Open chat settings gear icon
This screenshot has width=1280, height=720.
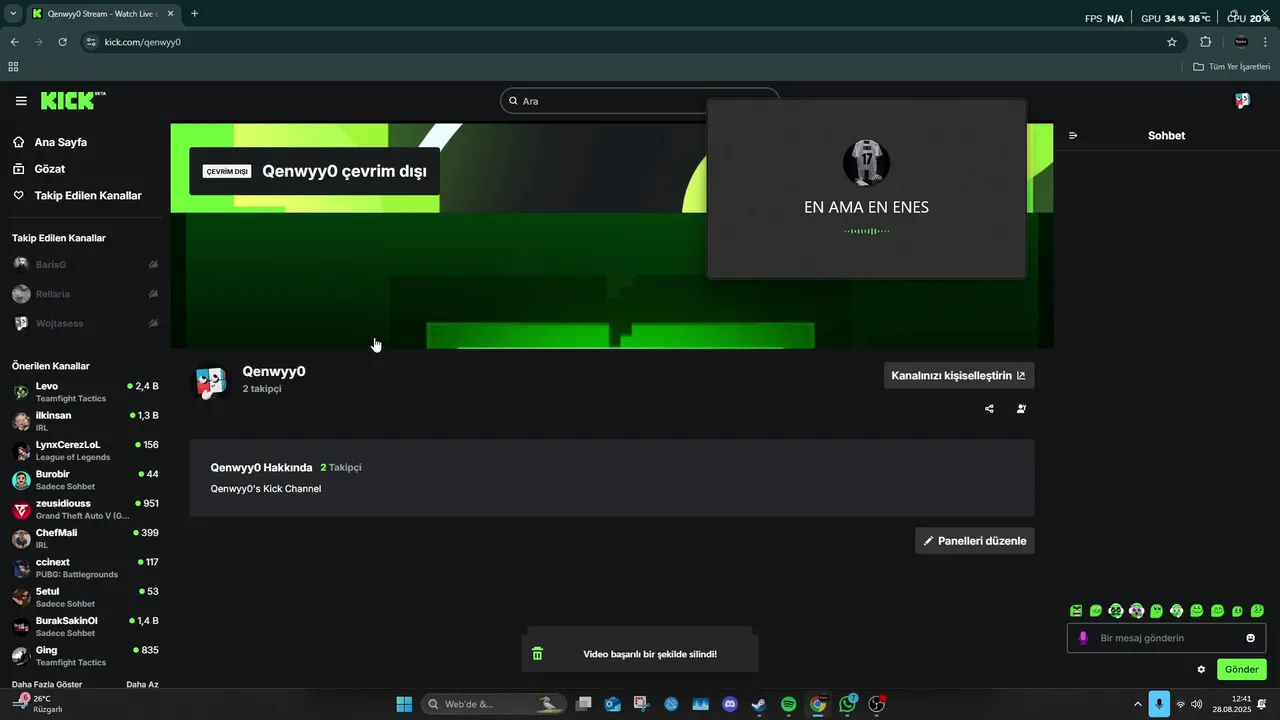pos(1201,669)
